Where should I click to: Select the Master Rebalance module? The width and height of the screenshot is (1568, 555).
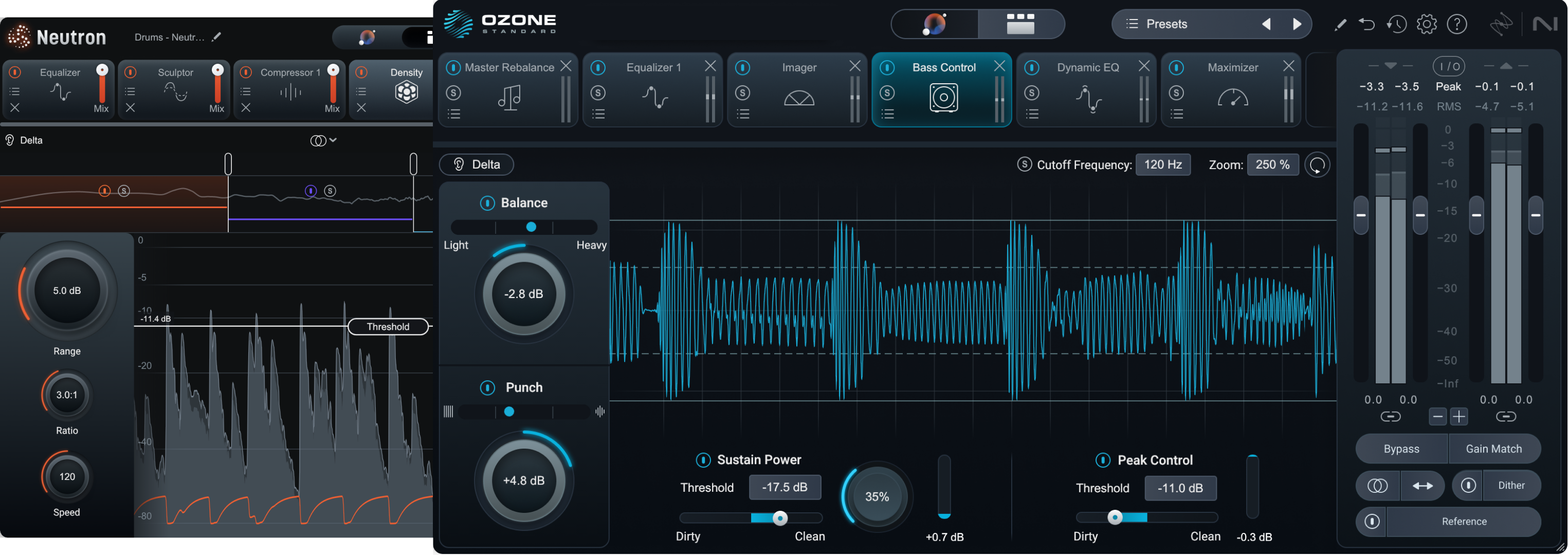(509, 89)
